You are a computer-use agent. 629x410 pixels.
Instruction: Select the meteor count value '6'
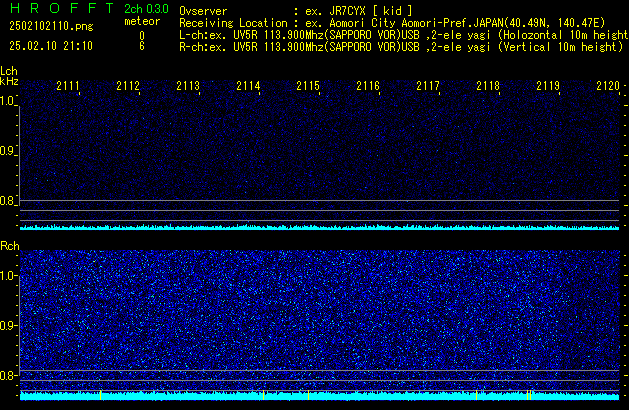[142, 46]
